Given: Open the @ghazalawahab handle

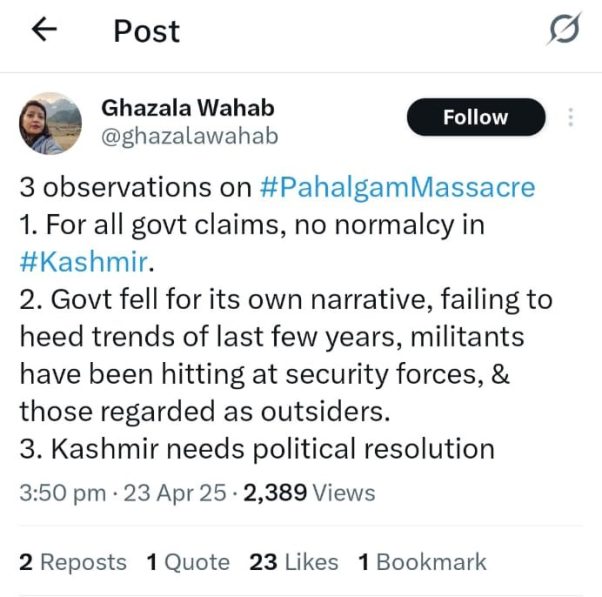Looking at the screenshot, I should [190, 136].
